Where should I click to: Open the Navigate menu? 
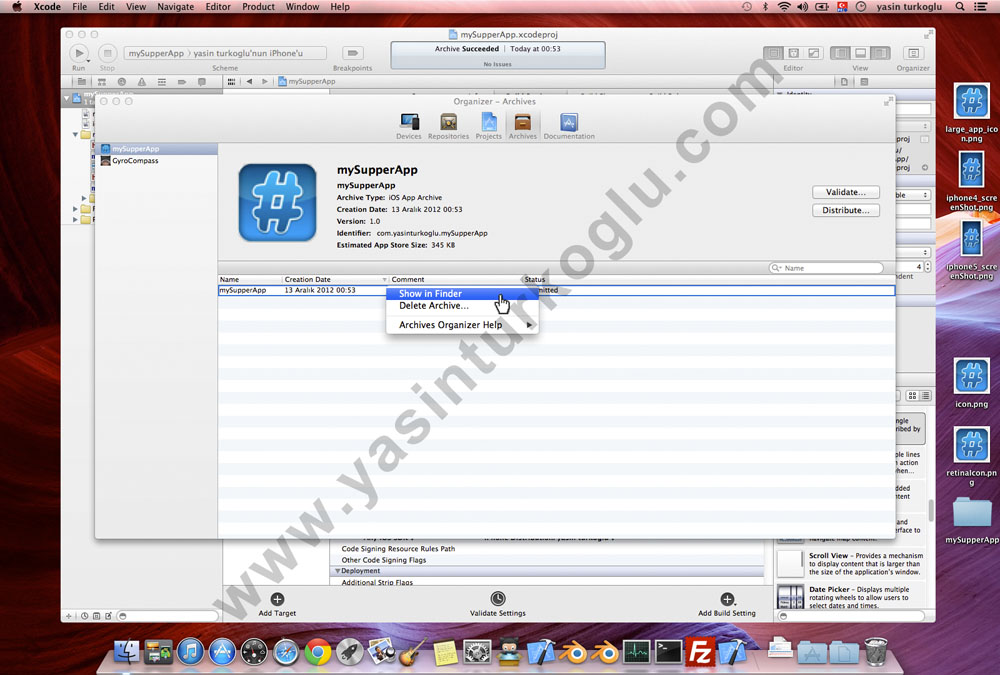click(175, 7)
